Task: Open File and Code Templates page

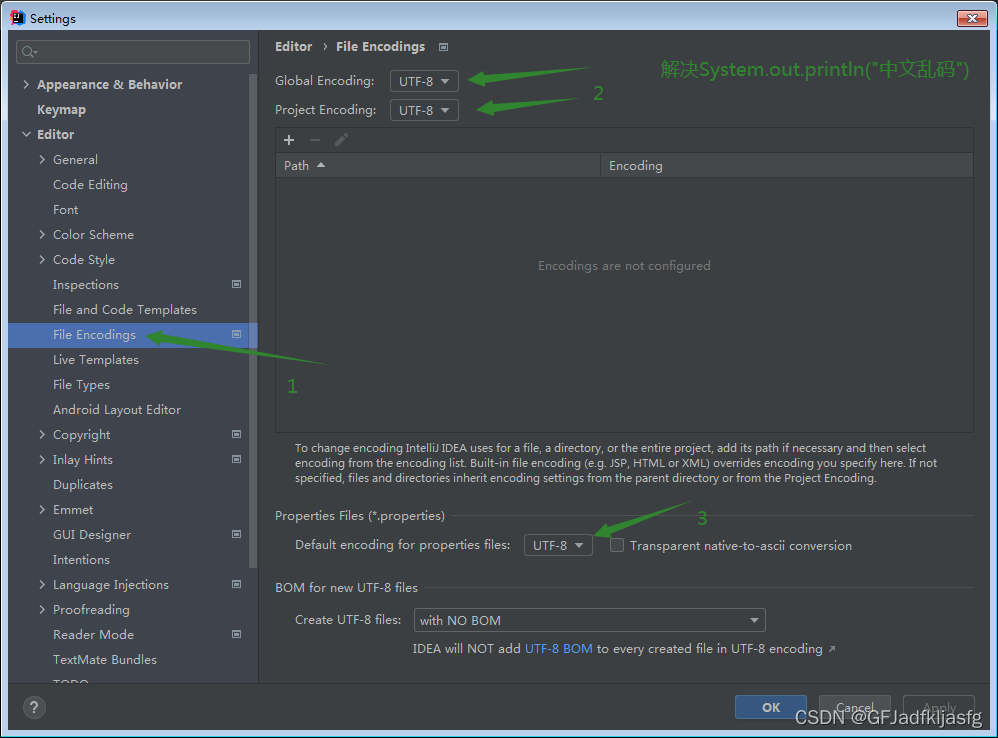Action: 125,309
